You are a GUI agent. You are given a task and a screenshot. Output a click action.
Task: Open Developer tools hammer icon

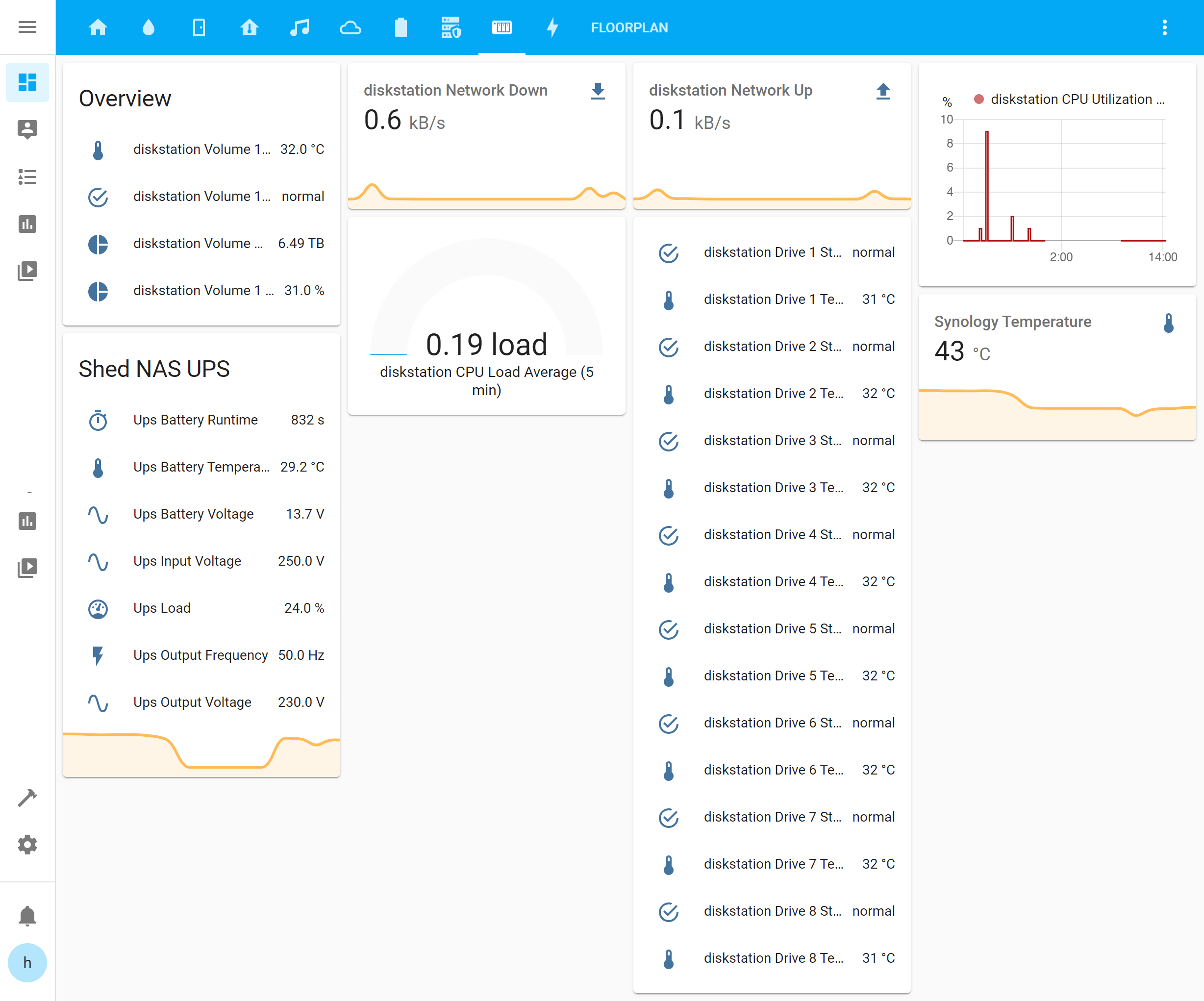tap(27, 798)
